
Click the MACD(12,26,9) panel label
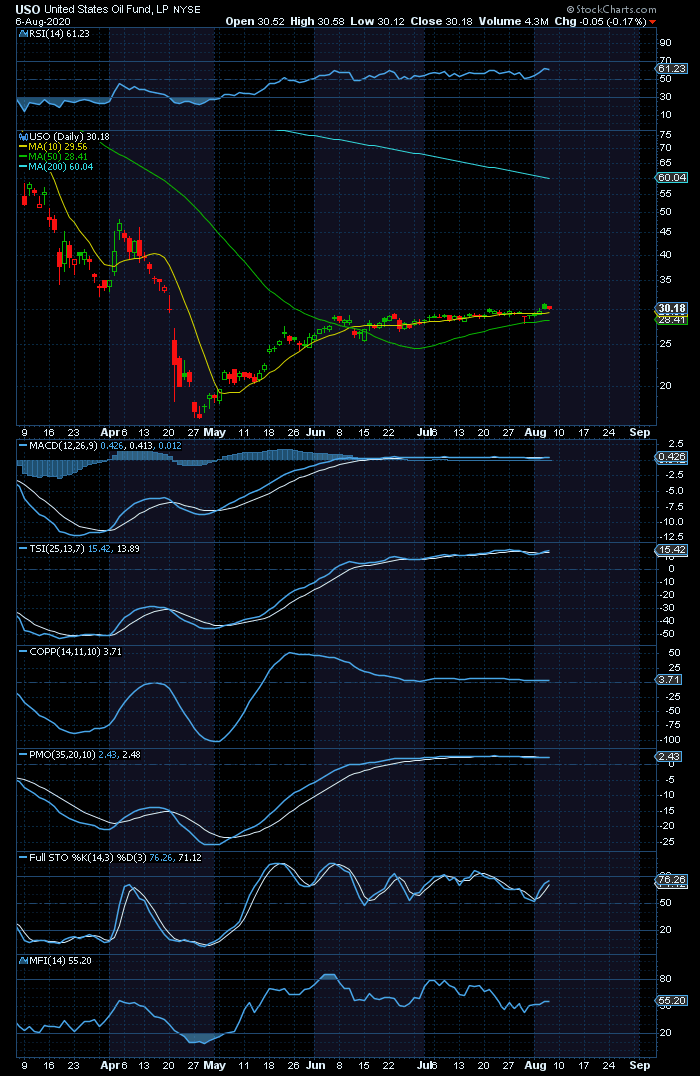63,446
